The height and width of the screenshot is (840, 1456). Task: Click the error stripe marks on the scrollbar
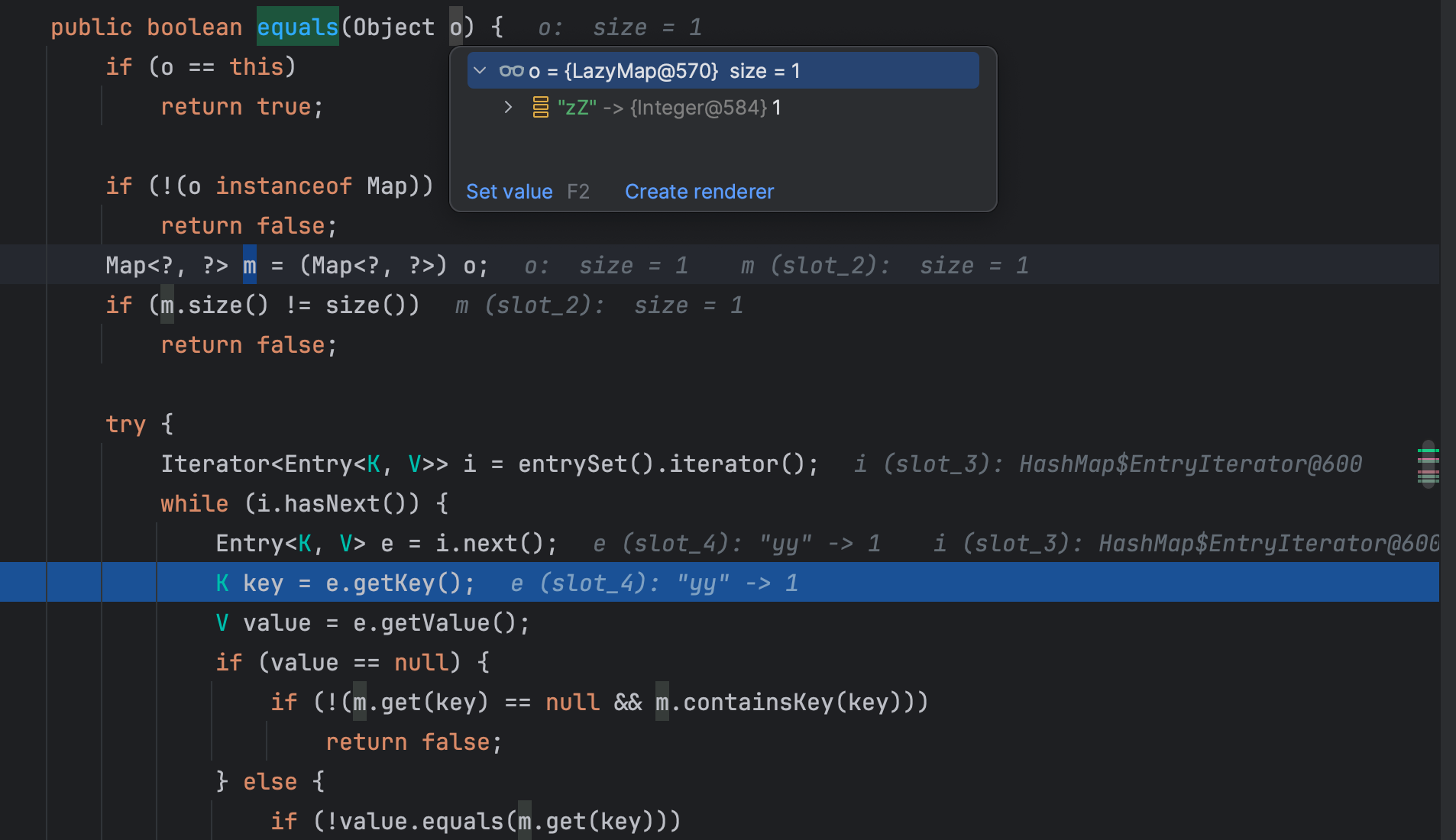[x=1428, y=464]
